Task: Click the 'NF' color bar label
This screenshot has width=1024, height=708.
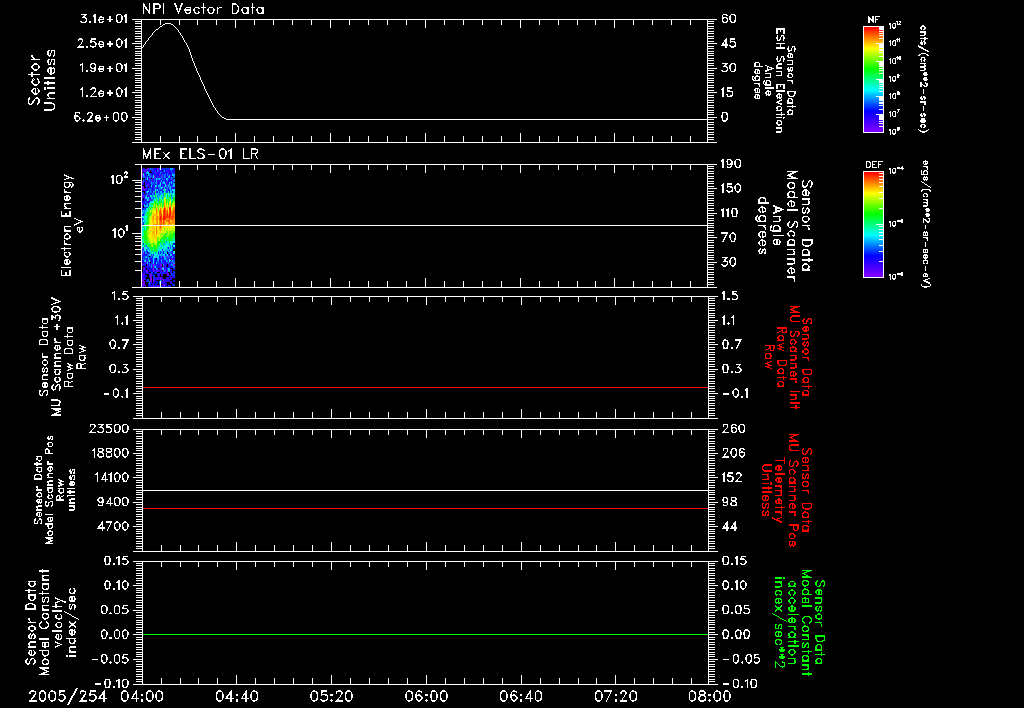Action: tap(873, 20)
